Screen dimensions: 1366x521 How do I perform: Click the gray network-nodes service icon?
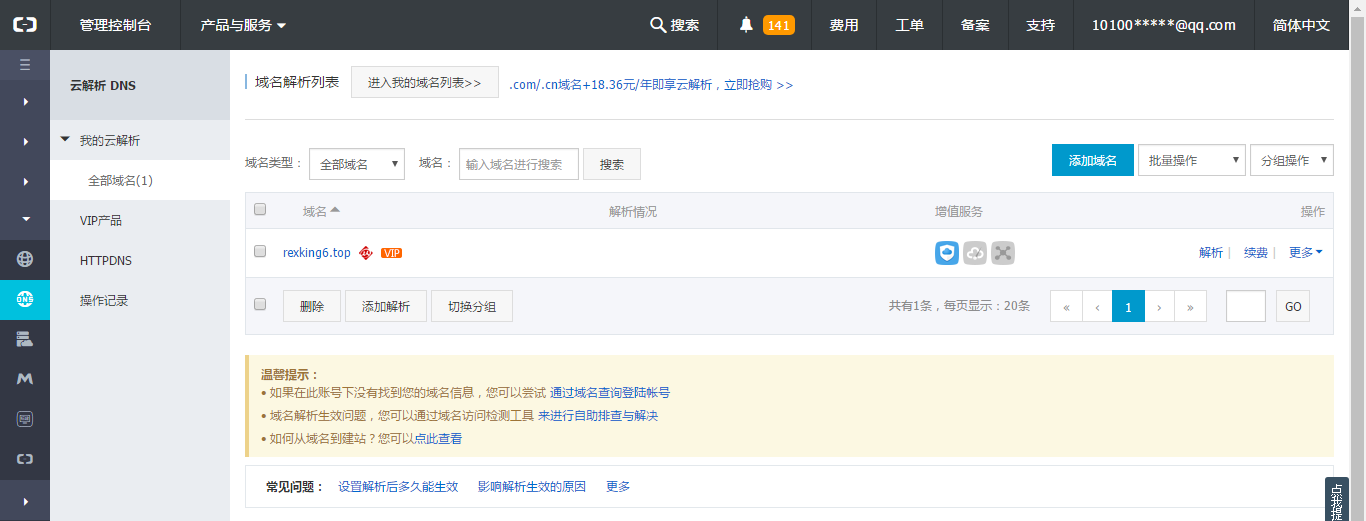1003,253
